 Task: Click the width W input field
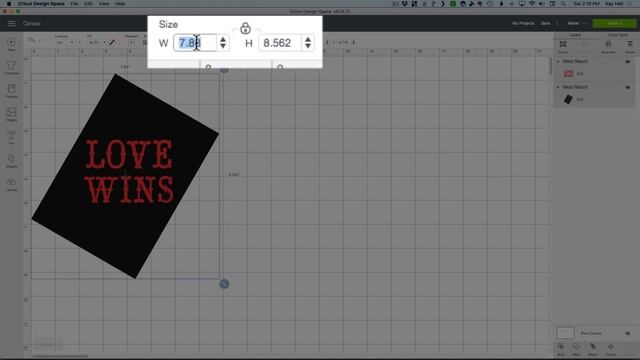pyautogui.click(x=195, y=43)
